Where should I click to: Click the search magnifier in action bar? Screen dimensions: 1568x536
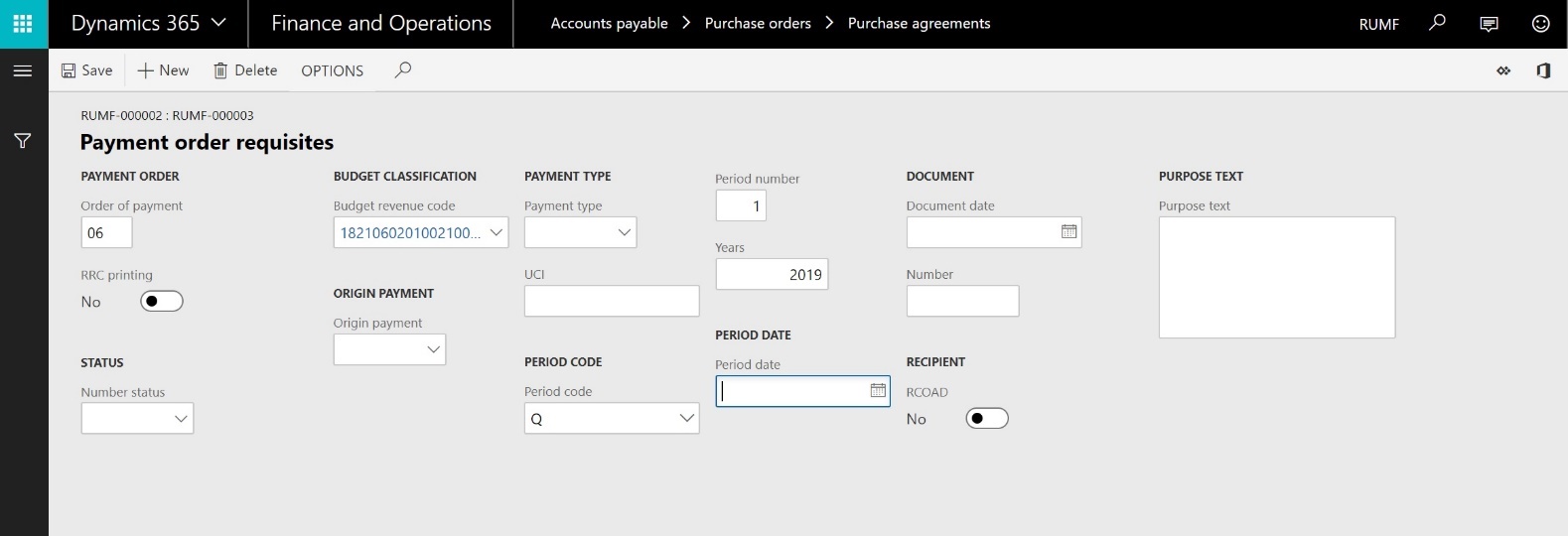pos(402,69)
